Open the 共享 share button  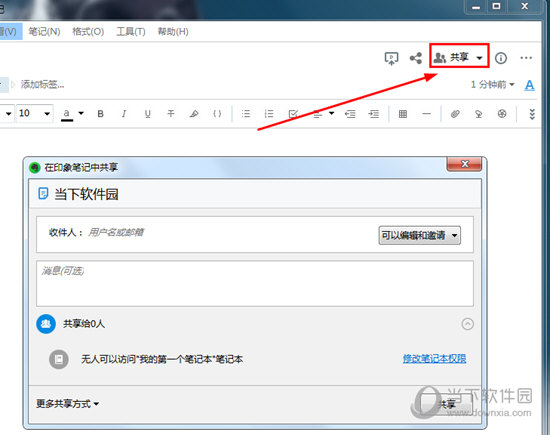point(459,56)
